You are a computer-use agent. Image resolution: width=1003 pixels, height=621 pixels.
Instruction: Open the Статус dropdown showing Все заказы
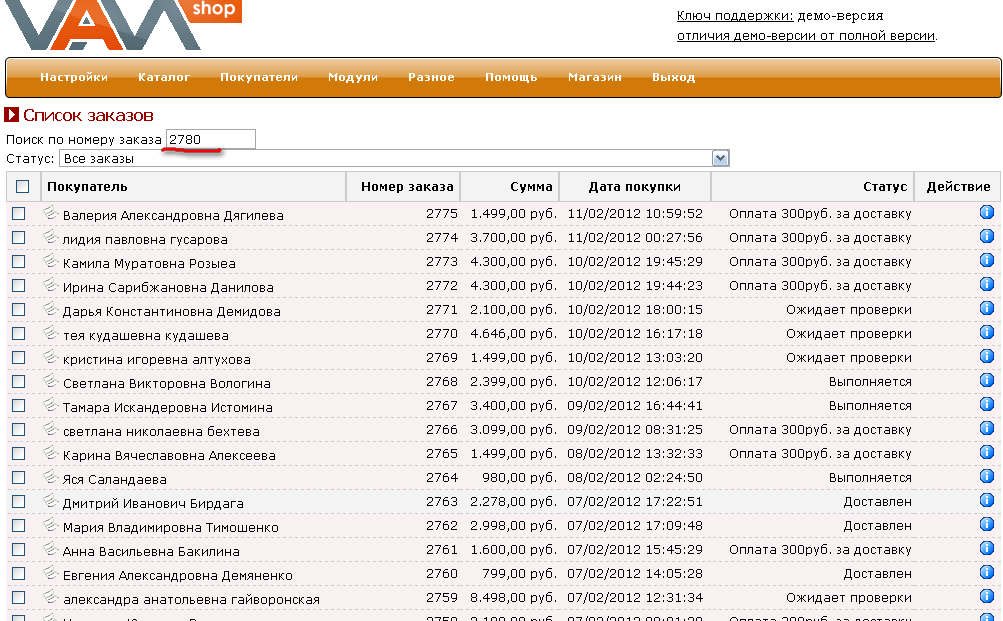(x=394, y=158)
